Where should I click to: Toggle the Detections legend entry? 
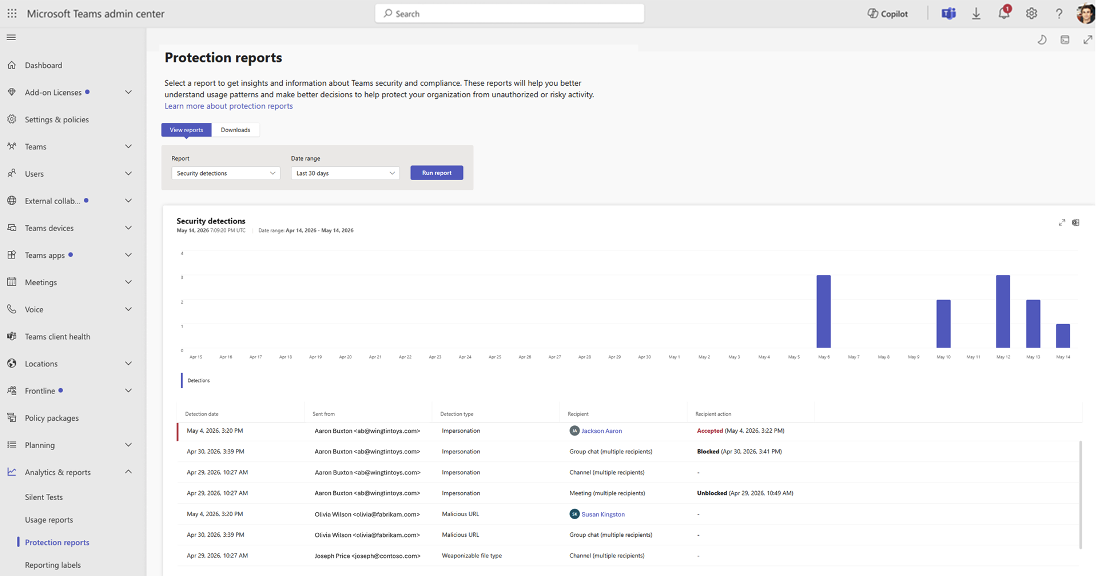tap(196, 380)
